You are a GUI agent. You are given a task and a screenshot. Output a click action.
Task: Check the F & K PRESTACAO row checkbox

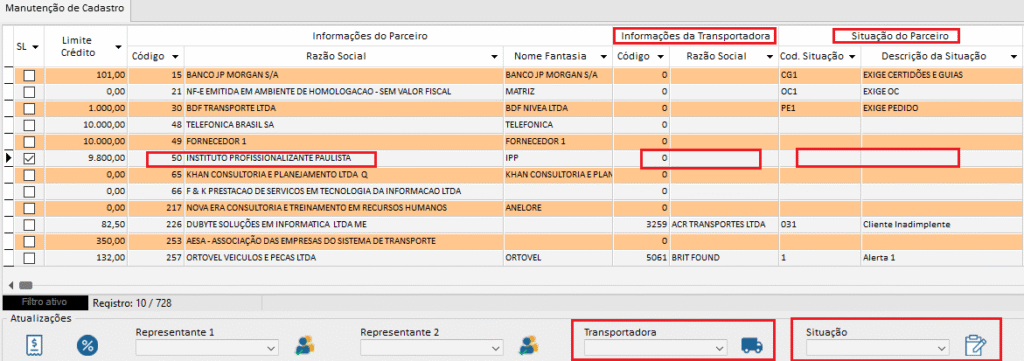point(30,191)
